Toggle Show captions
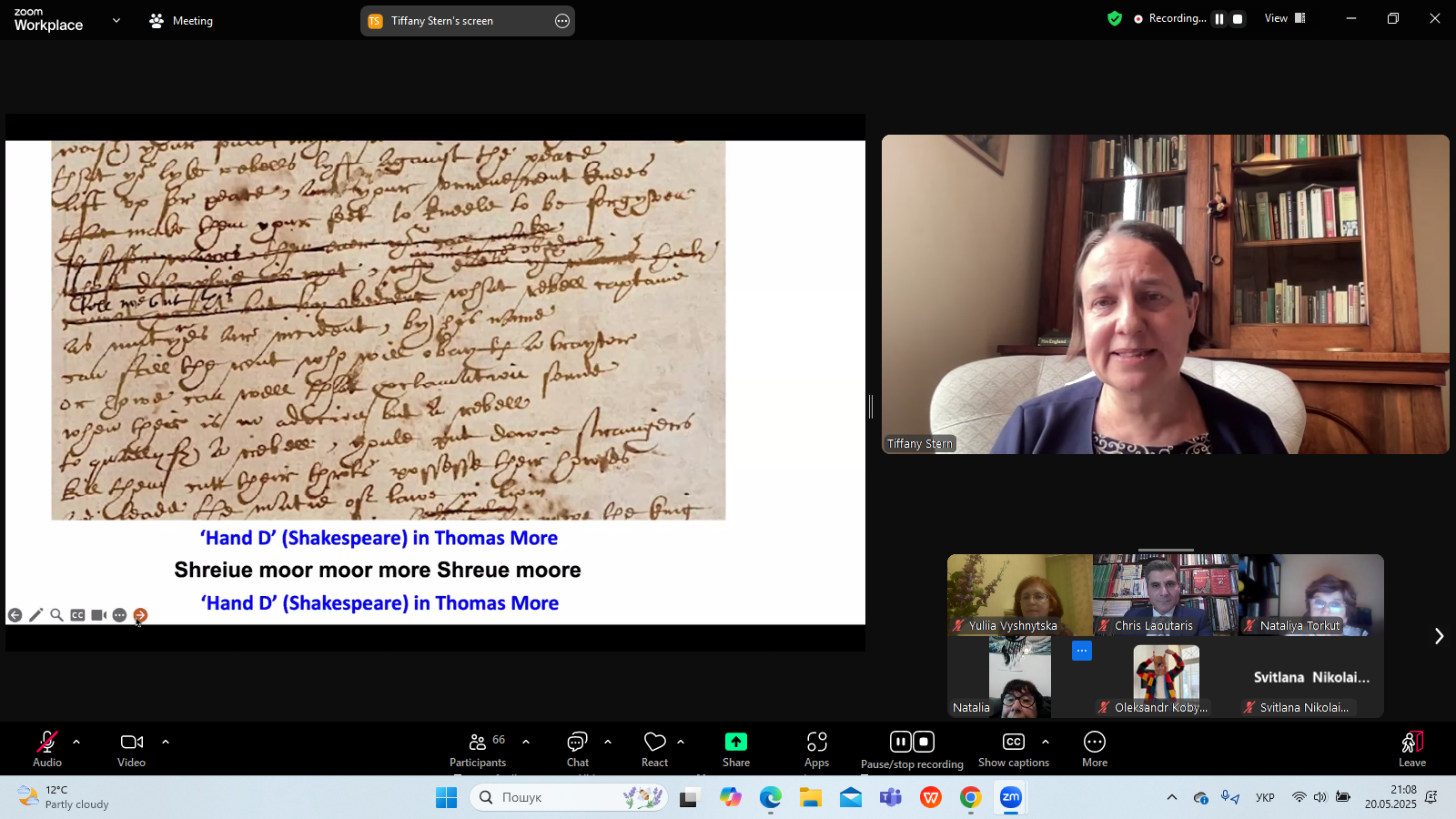1456x819 pixels. coord(1013,749)
